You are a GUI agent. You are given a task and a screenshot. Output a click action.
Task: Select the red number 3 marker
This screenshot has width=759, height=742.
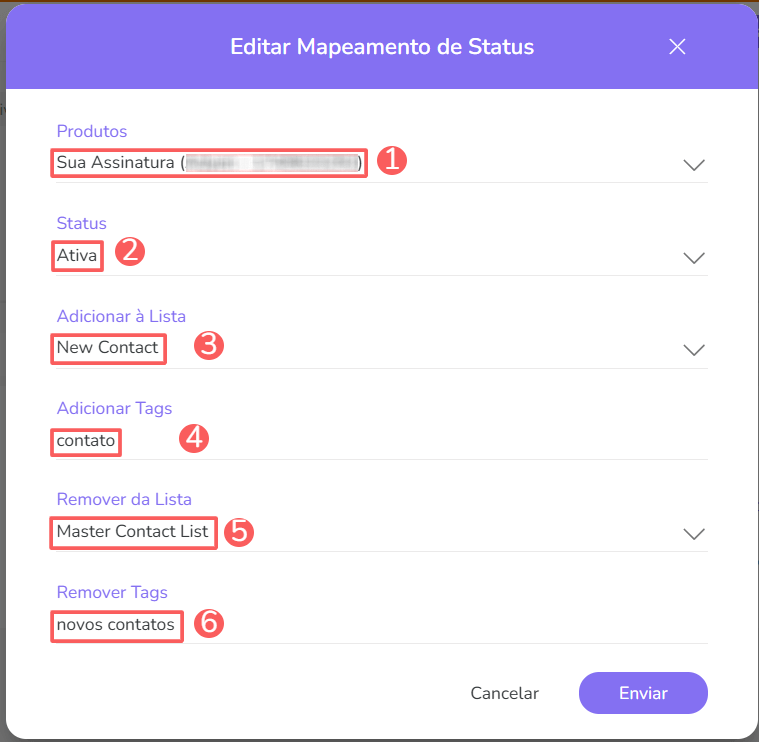(207, 345)
